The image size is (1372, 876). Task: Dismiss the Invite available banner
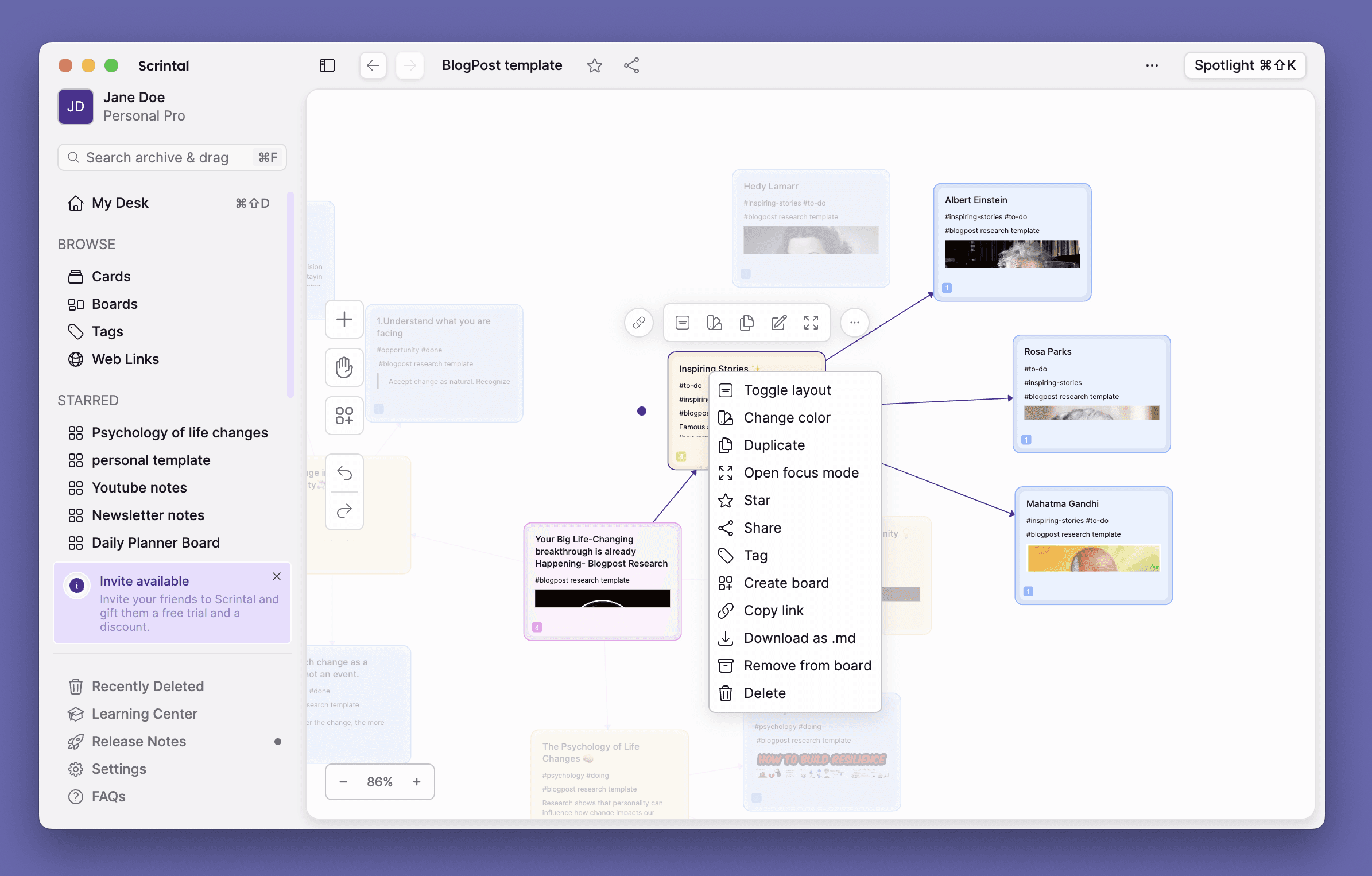(277, 576)
